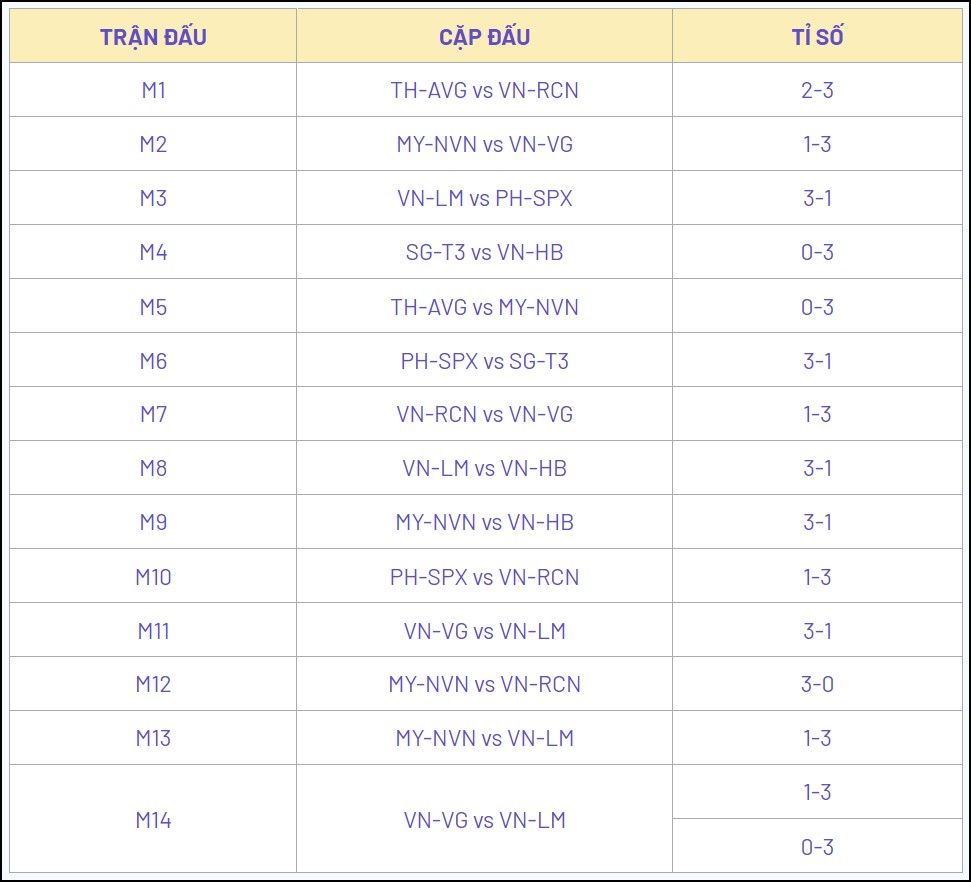The height and width of the screenshot is (882, 971).
Task: Click the 0-3 score in M14
Action: click(x=817, y=846)
